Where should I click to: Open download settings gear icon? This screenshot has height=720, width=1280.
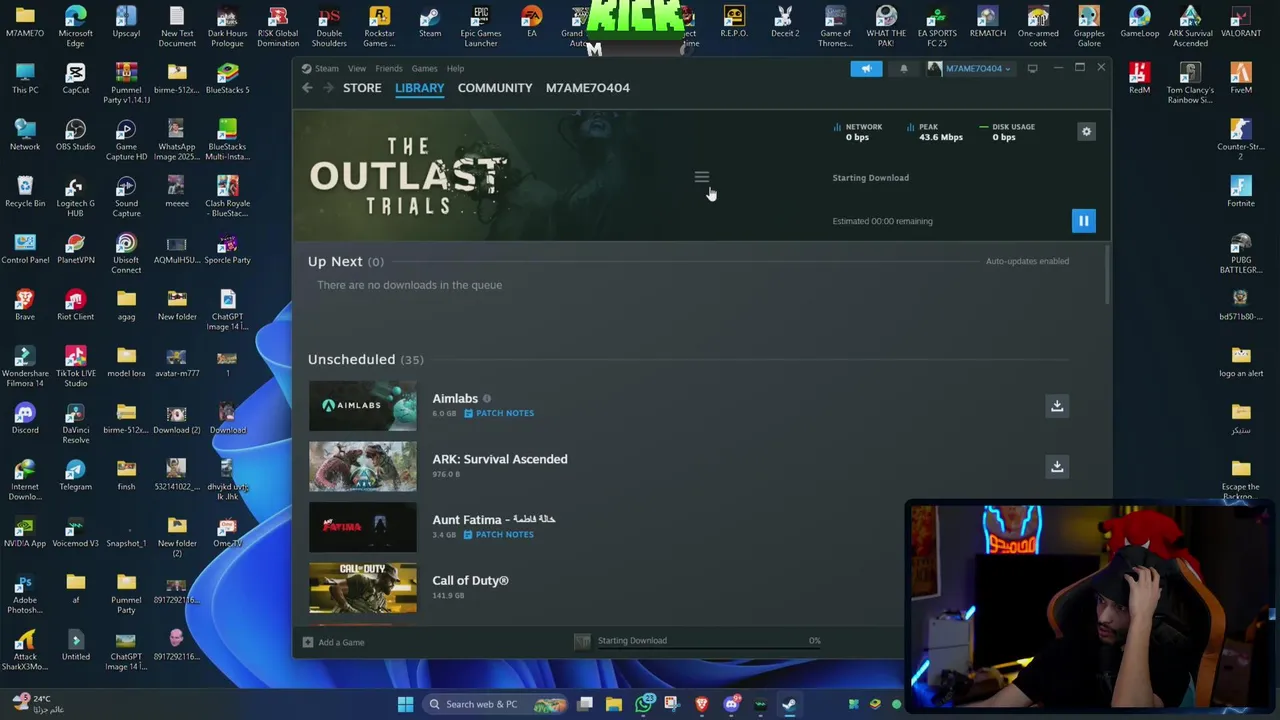tap(1086, 131)
